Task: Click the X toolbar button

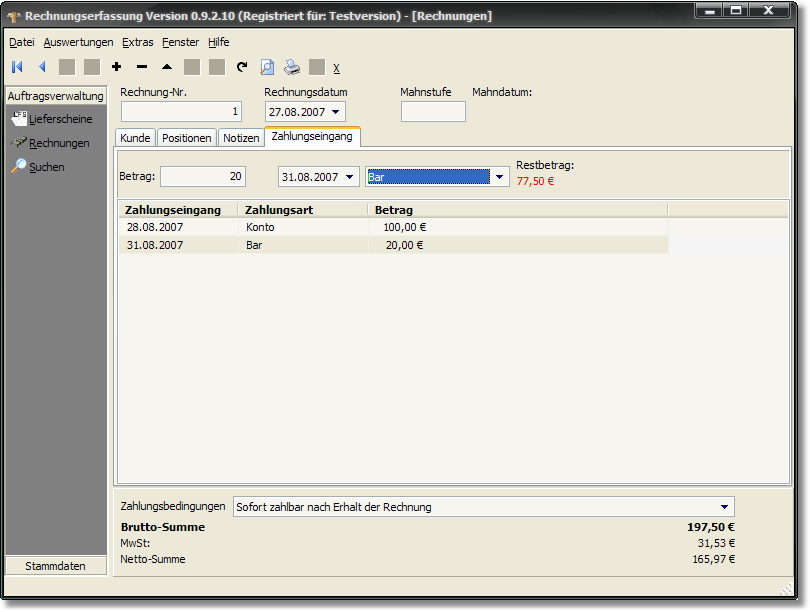Action: pyautogui.click(x=336, y=68)
